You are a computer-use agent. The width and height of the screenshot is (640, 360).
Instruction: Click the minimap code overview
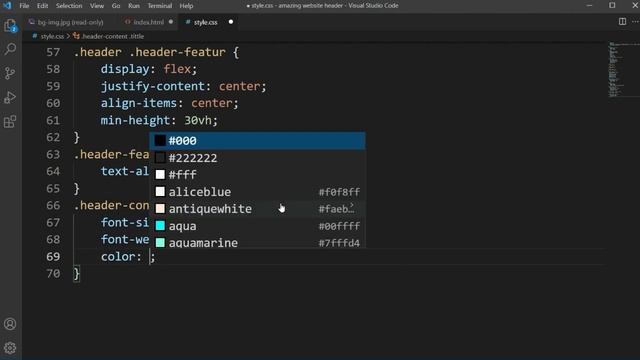click(623, 69)
